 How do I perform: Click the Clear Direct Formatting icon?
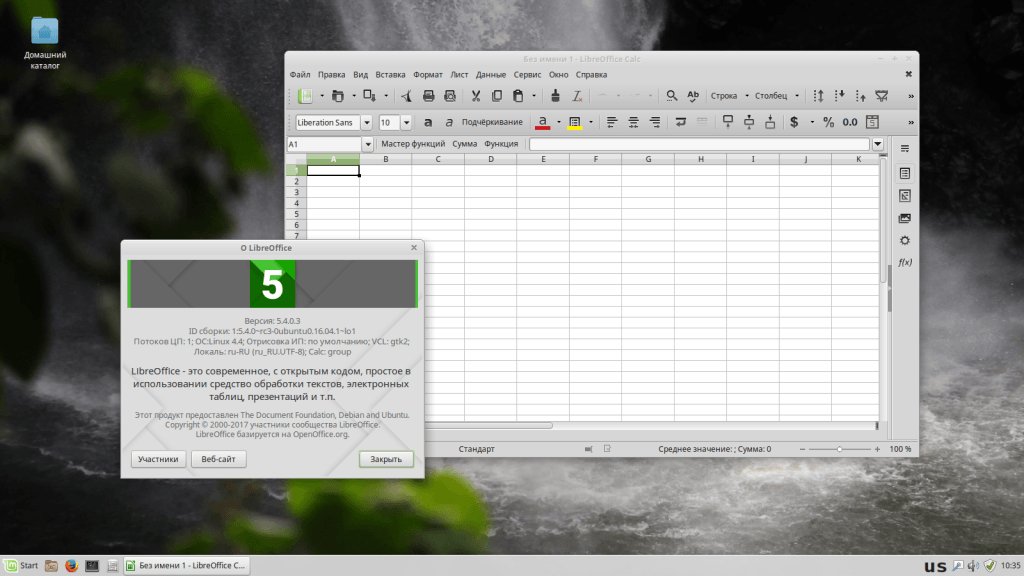[x=577, y=96]
